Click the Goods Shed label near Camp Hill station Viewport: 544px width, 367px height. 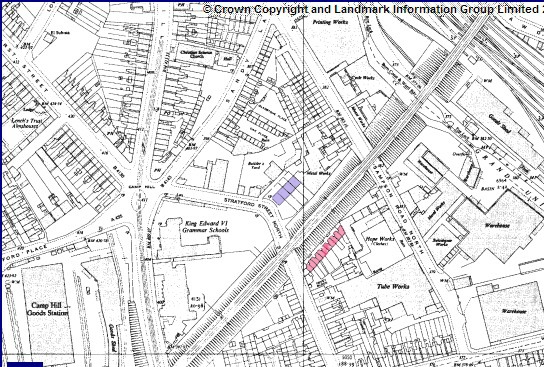[x=112, y=338]
